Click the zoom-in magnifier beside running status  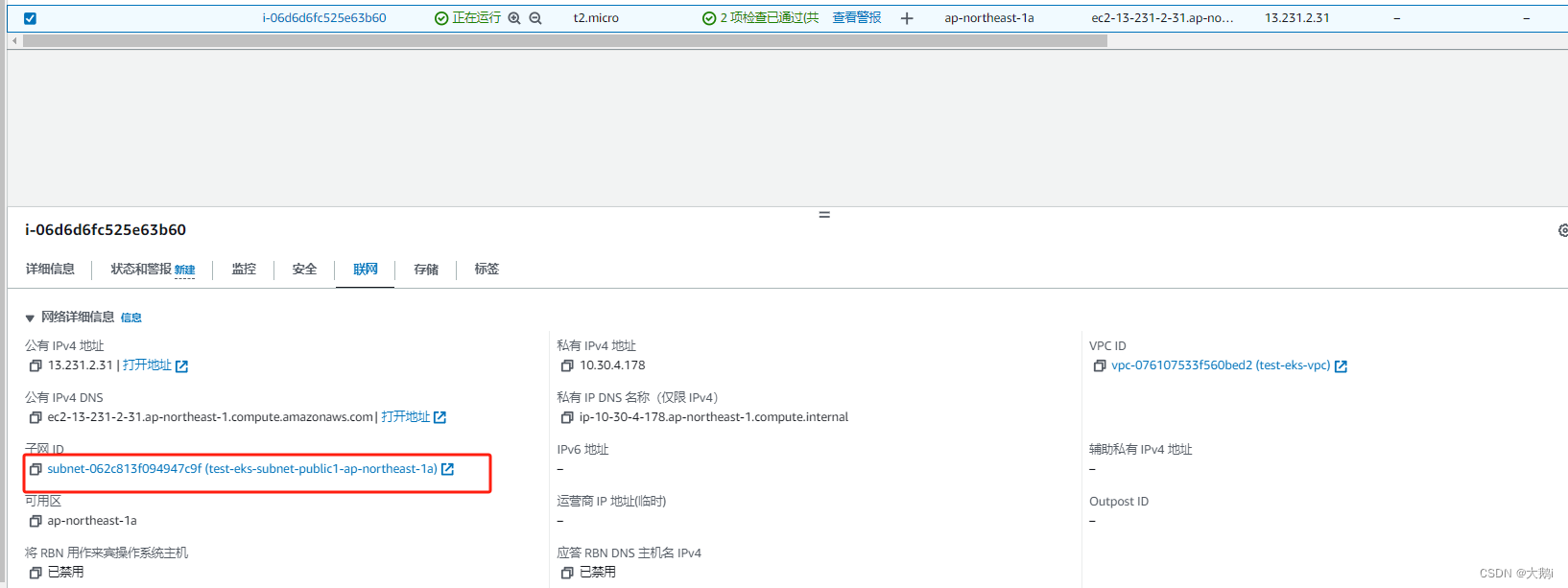point(514,18)
